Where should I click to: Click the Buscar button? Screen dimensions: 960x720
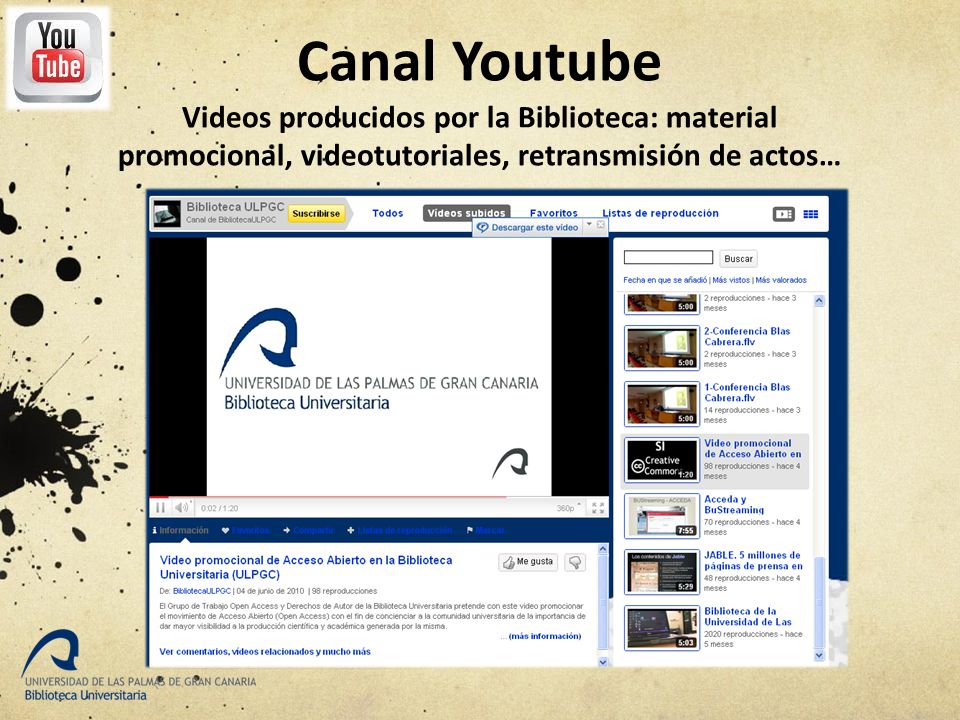tap(738, 258)
